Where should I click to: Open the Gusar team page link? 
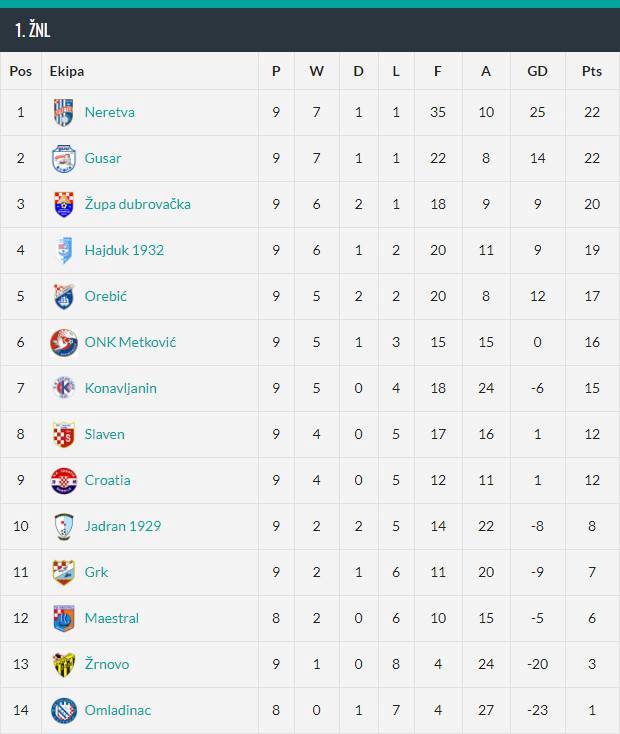tap(103, 158)
